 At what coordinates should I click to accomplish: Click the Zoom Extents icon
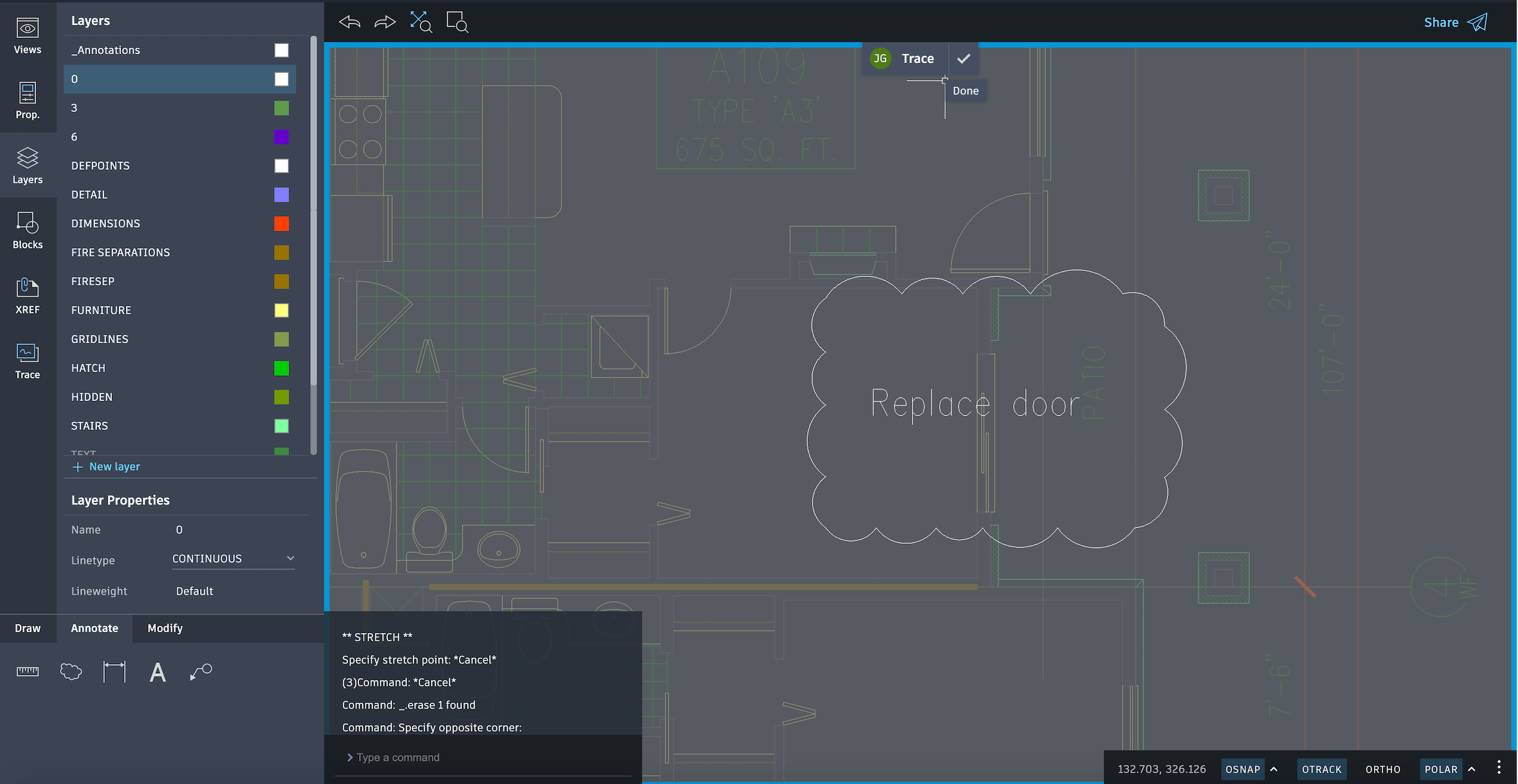click(420, 22)
